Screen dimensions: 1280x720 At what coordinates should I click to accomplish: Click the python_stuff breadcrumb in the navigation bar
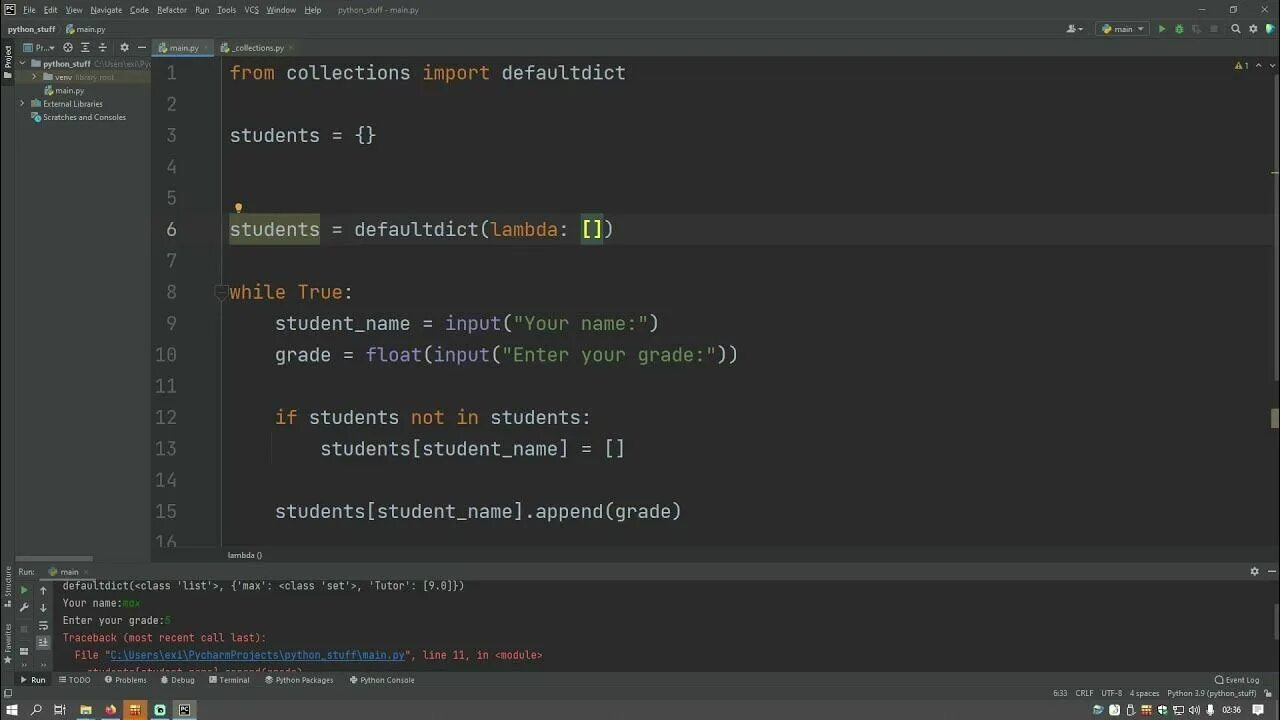(32, 29)
